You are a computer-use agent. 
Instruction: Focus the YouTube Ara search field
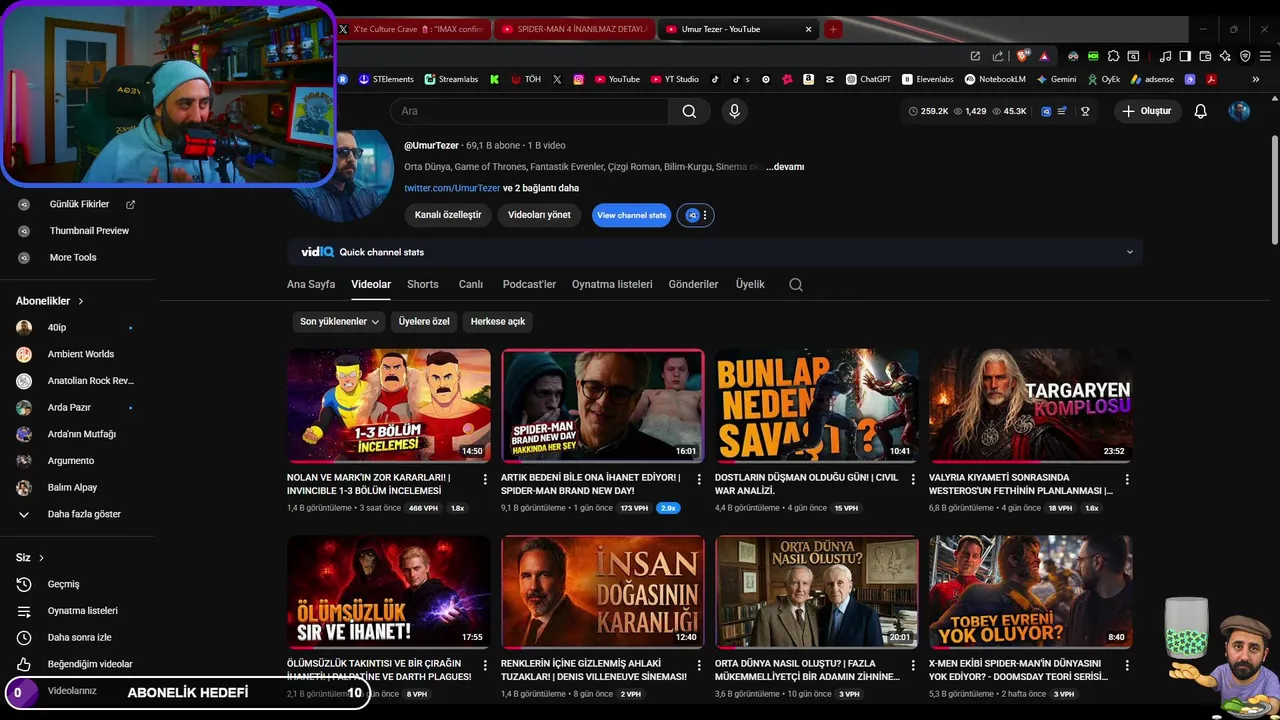[530, 111]
